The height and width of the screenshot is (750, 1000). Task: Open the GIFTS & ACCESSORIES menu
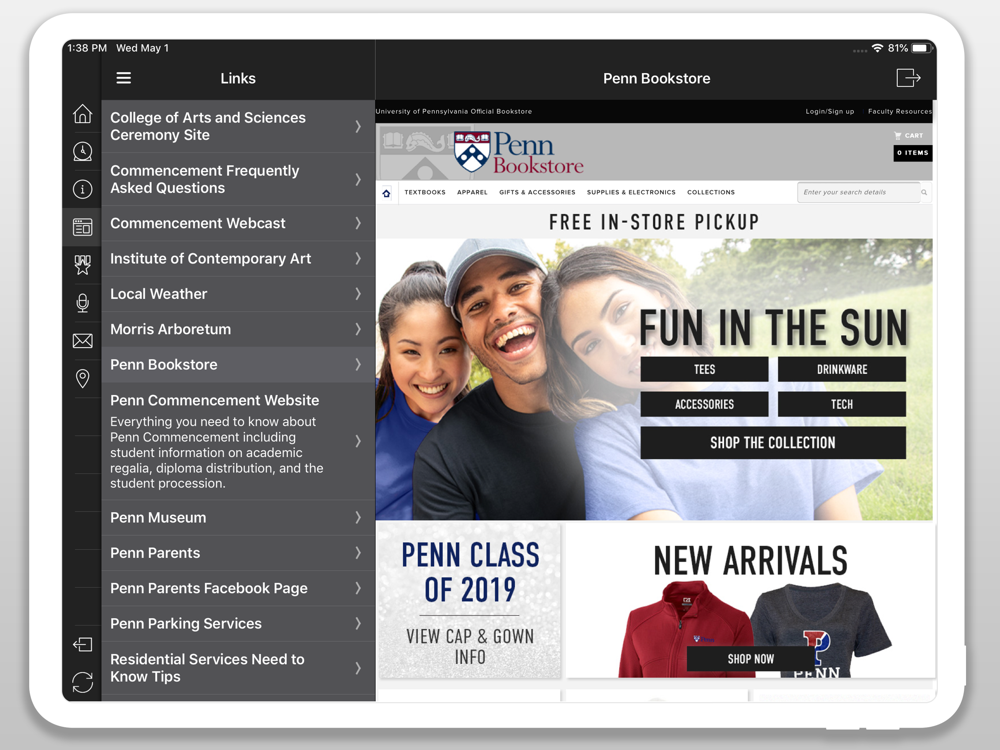click(x=537, y=192)
